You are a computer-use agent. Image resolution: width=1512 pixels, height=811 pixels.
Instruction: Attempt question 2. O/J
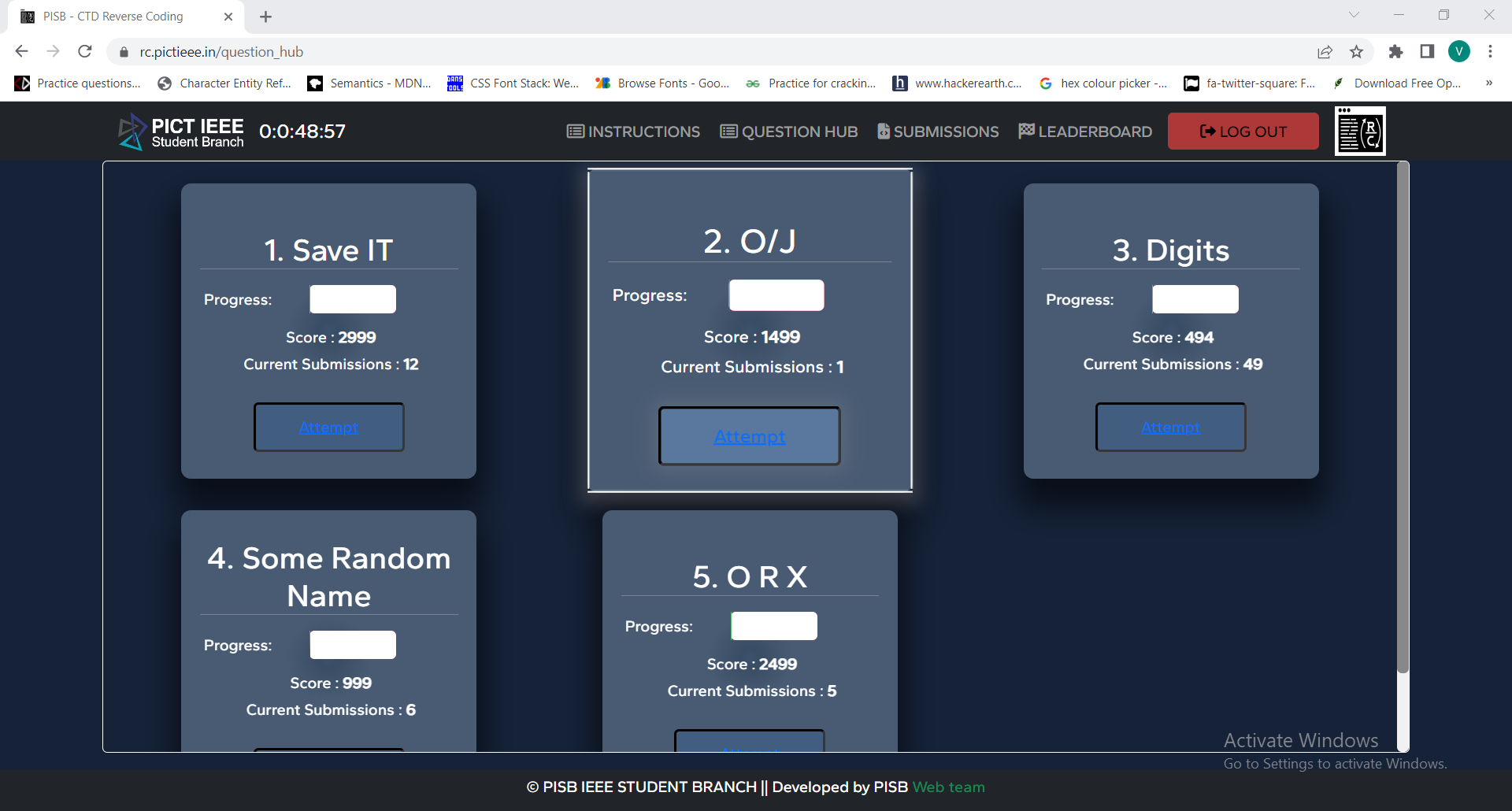coord(749,436)
